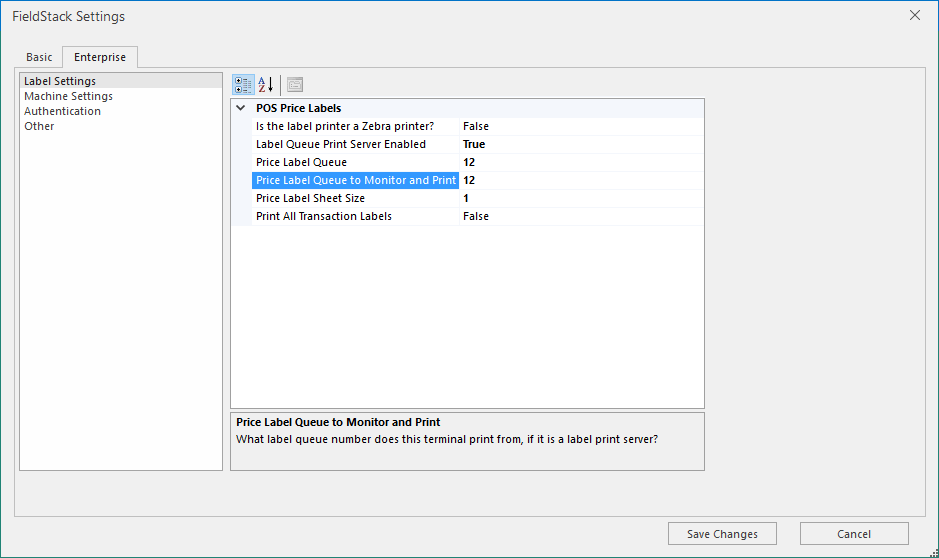The height and width of the screenshot is (558, 939).
Task: Switch to Categorized view in property grid
Action: (x=243, y=84)
